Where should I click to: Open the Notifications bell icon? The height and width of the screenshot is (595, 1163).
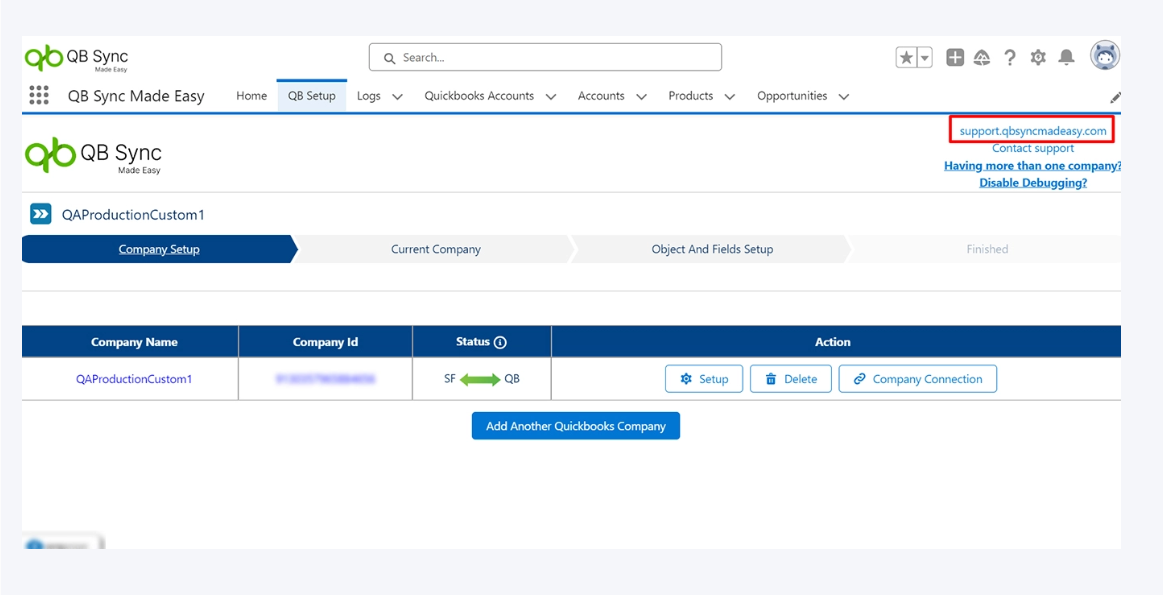tap(1066, 57)
